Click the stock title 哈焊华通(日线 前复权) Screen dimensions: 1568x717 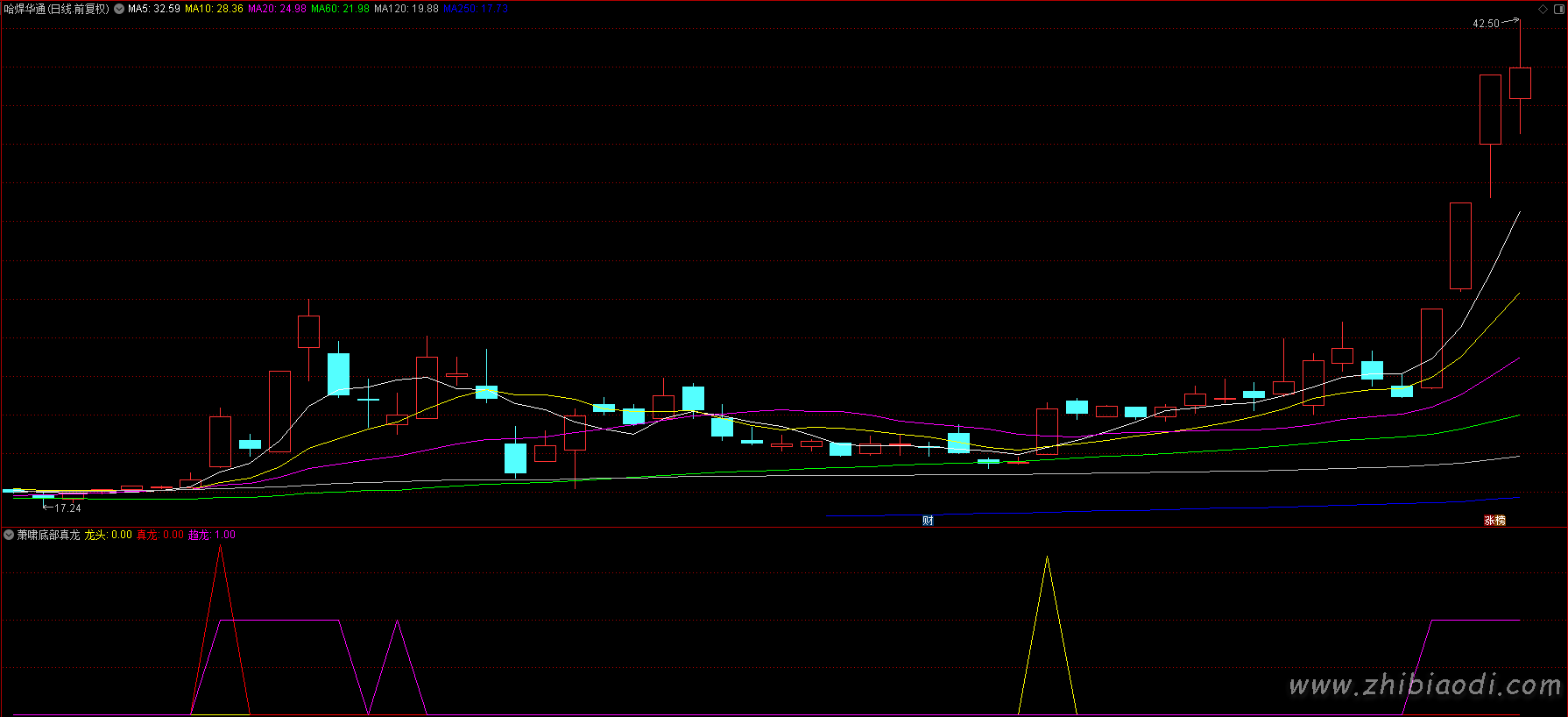(57, 9)
